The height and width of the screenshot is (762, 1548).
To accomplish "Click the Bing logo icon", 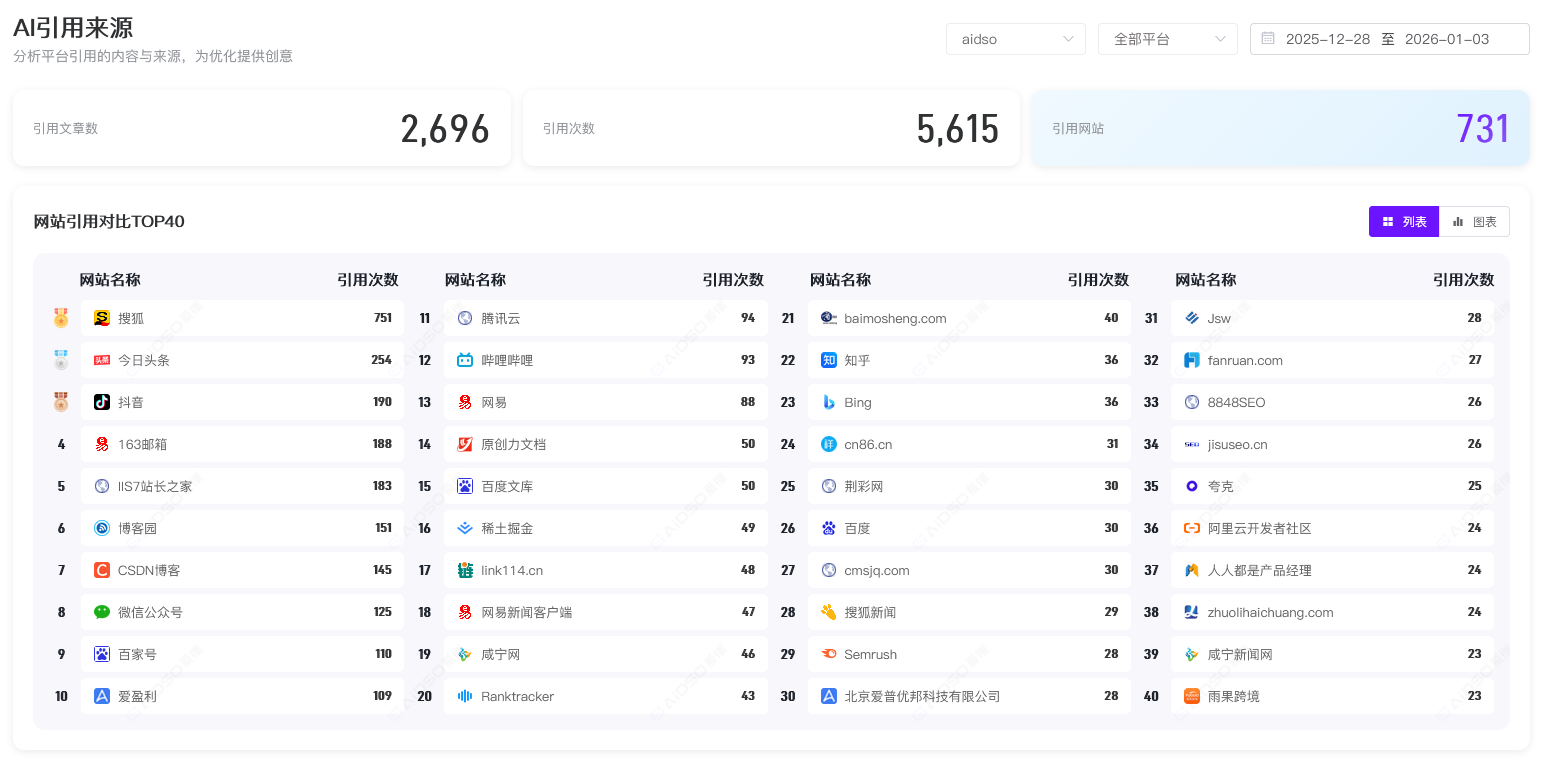I will 828,402.
